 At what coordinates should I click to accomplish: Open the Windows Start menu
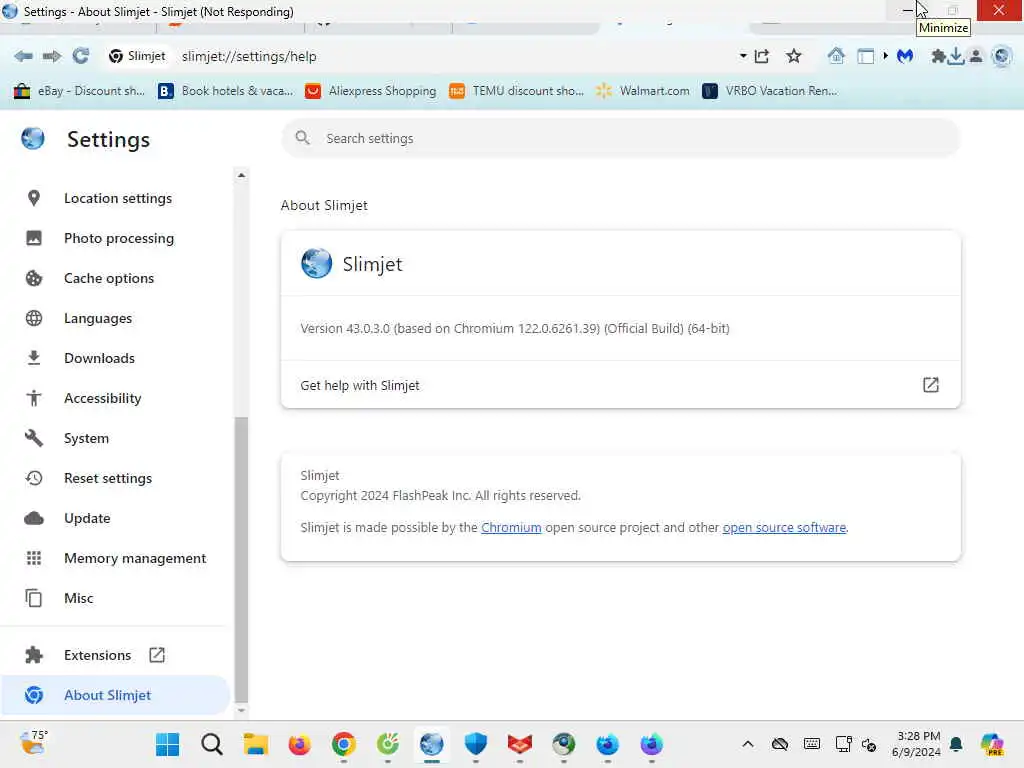(x=168, y=744)
